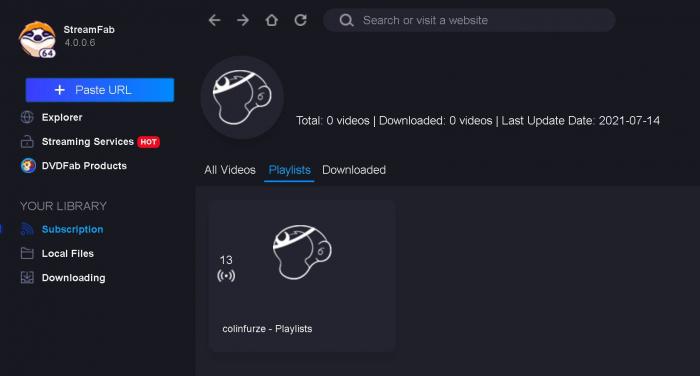Click the large channel avatar
Image resolution: width=700 pixels, height=376 pixels.
point(242,98)
